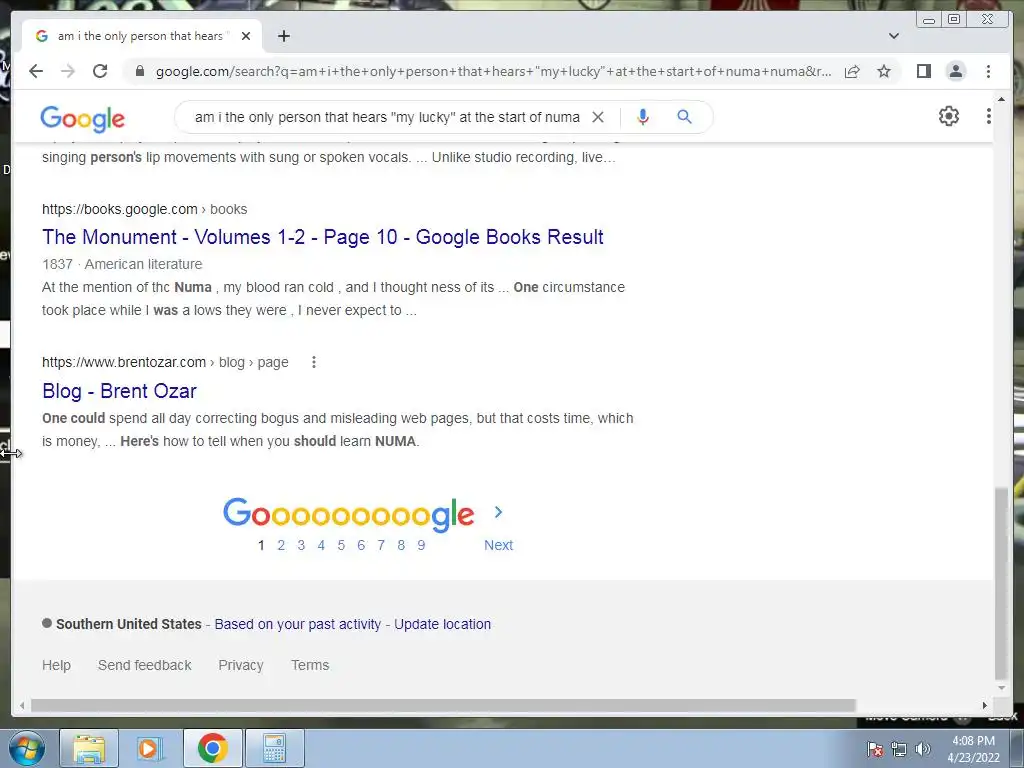Screen dimensions: 1024x768
Task: Open Windows Explorer from taskbar
Action: click(89, 748)
